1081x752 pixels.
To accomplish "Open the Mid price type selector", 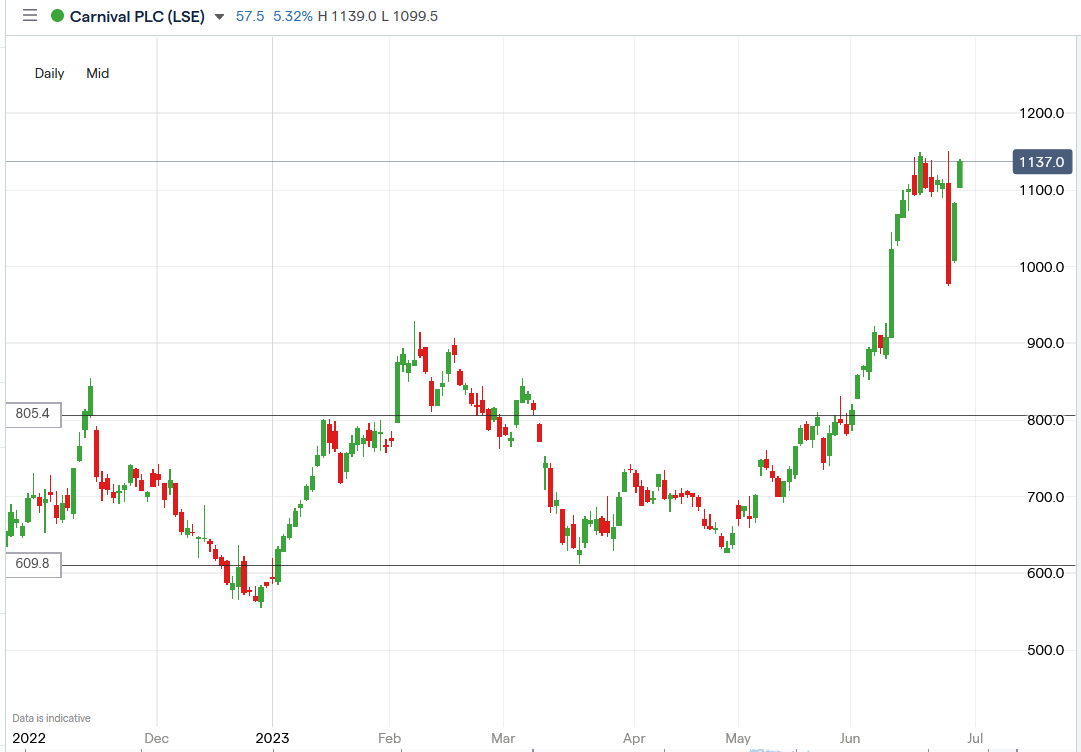I will click(x=97, y=73).
